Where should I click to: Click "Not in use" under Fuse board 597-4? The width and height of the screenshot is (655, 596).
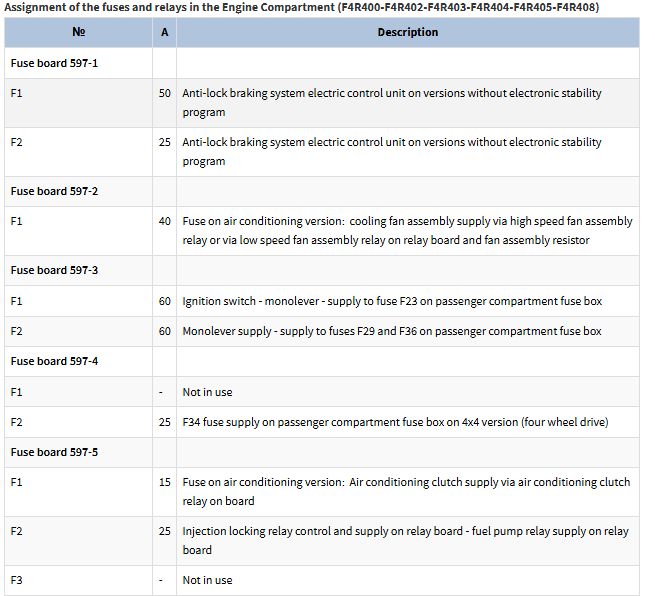click(207, 392)
